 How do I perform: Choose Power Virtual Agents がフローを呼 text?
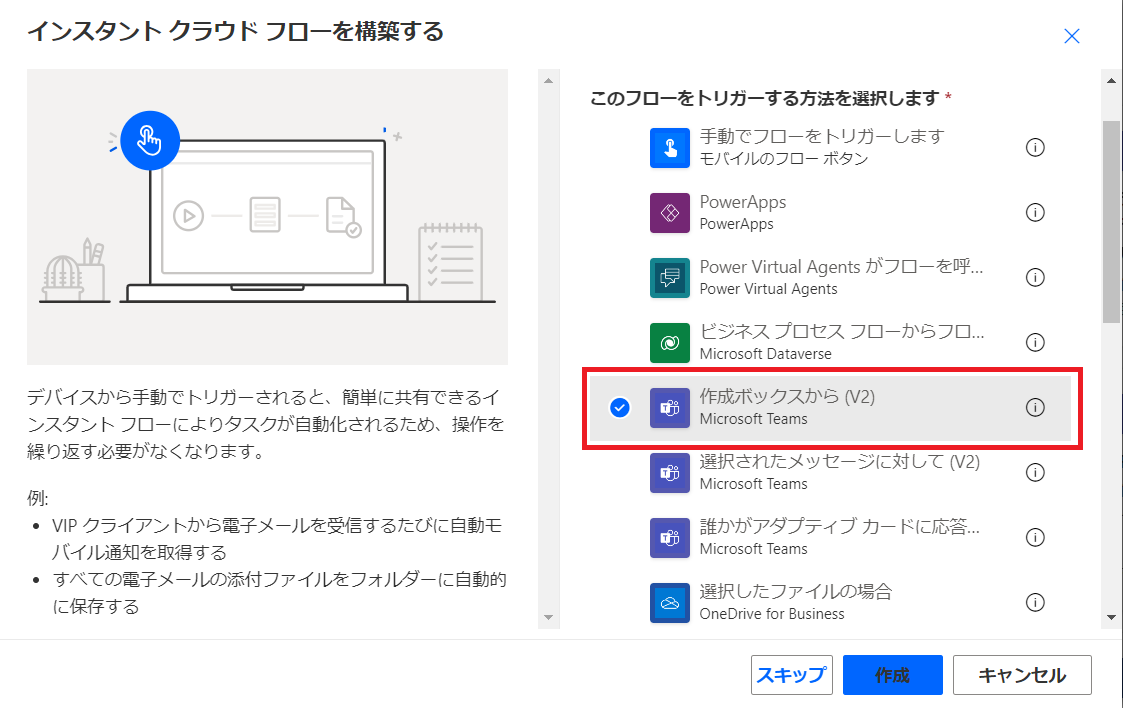pos(842,267)
